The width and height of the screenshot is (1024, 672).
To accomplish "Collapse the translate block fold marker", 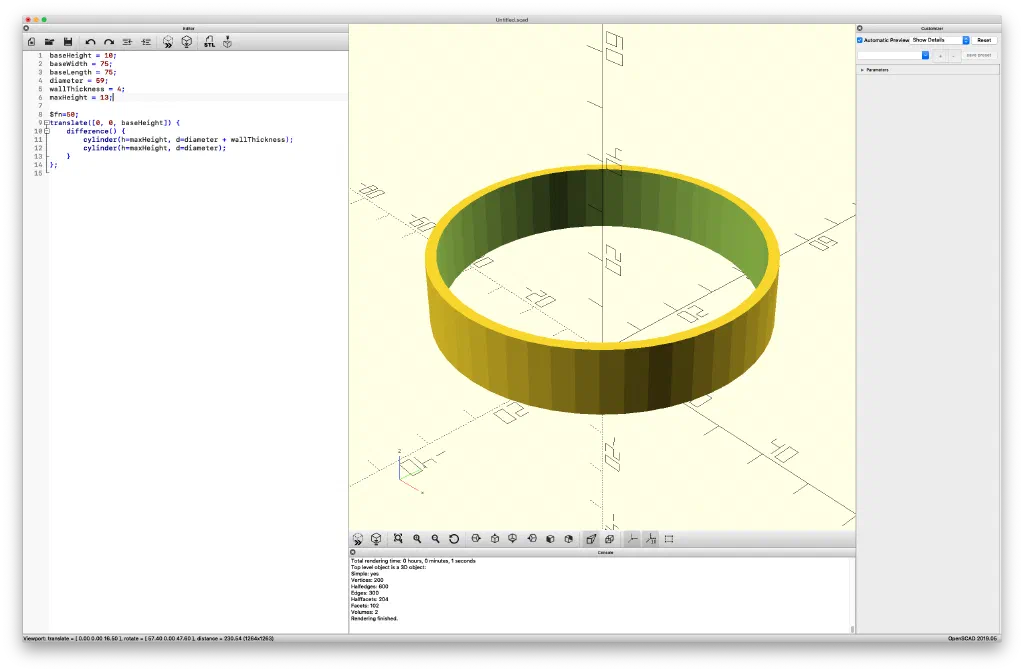I will pos(46,123).
